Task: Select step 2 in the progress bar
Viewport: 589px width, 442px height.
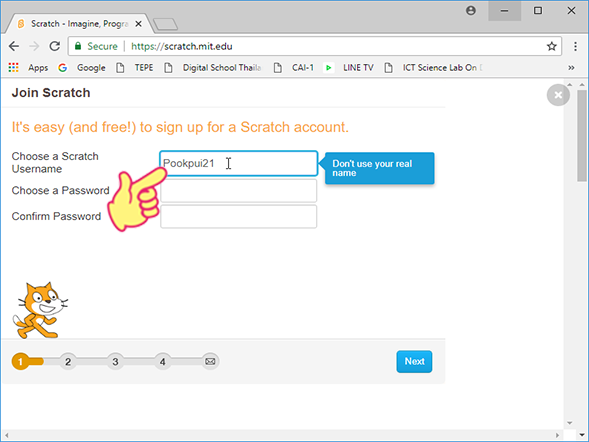Action: pyautogui.click(x=68, y=361)
